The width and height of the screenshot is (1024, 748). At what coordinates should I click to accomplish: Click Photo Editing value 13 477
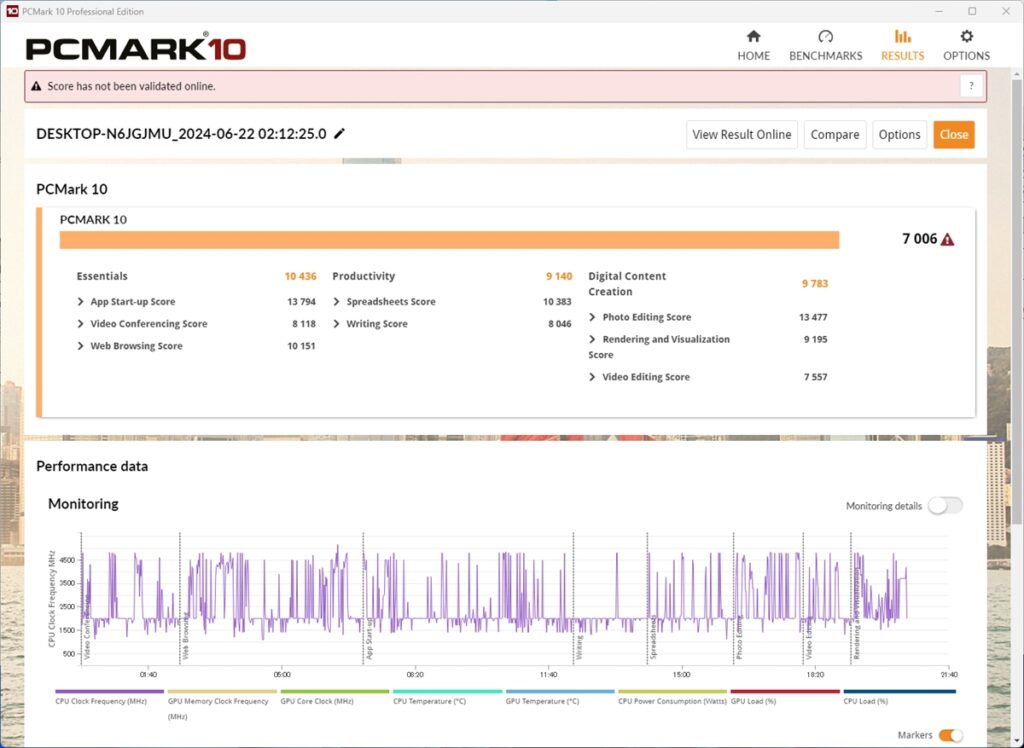click(813, 317)
